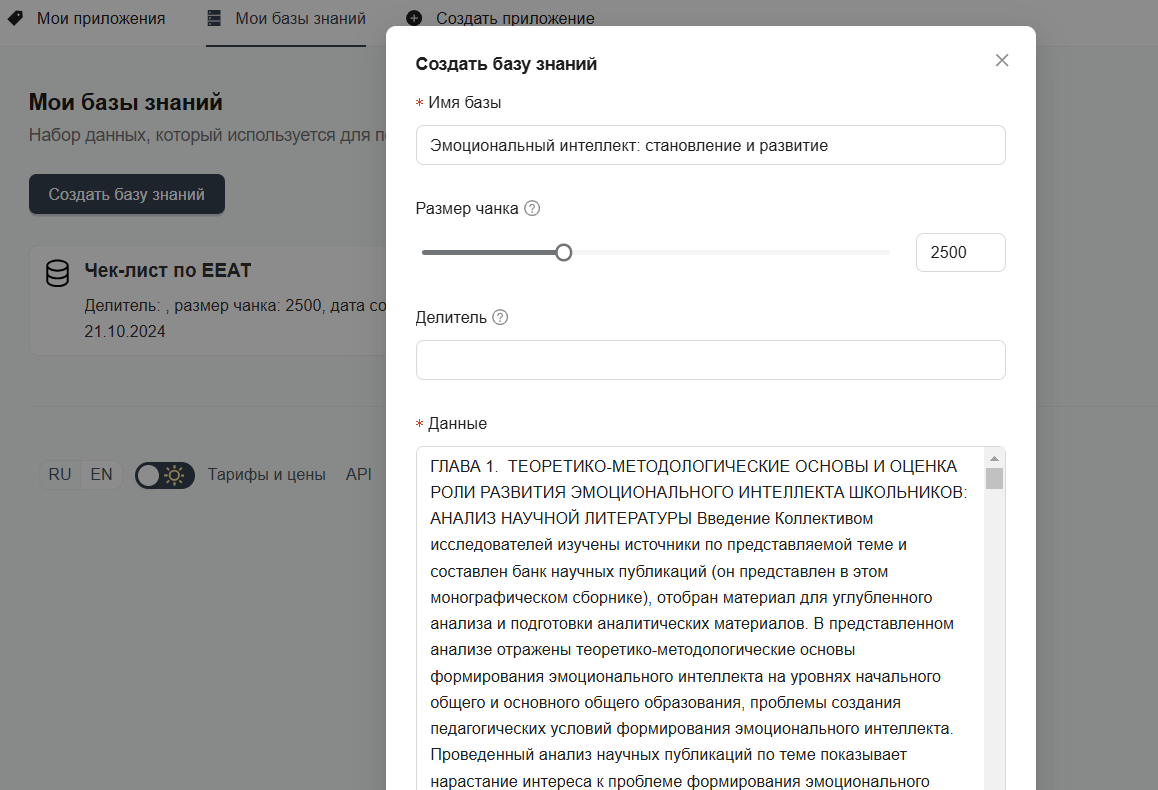This screenshot has height=790, width=1158.
Task: Open the Тарифы и цены link
Action: pos(267,474)
